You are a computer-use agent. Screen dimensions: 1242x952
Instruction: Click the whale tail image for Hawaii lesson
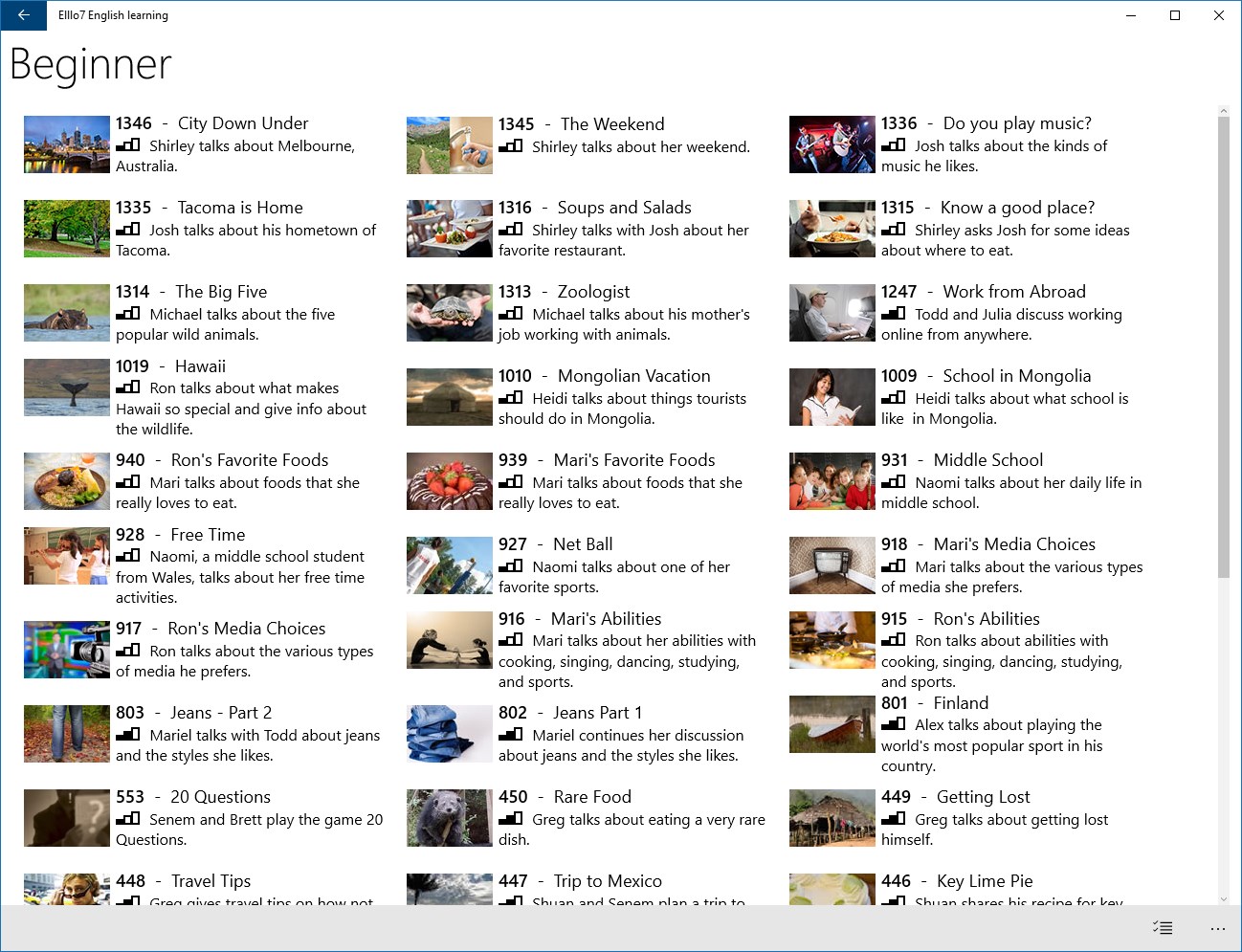[66, 387]
